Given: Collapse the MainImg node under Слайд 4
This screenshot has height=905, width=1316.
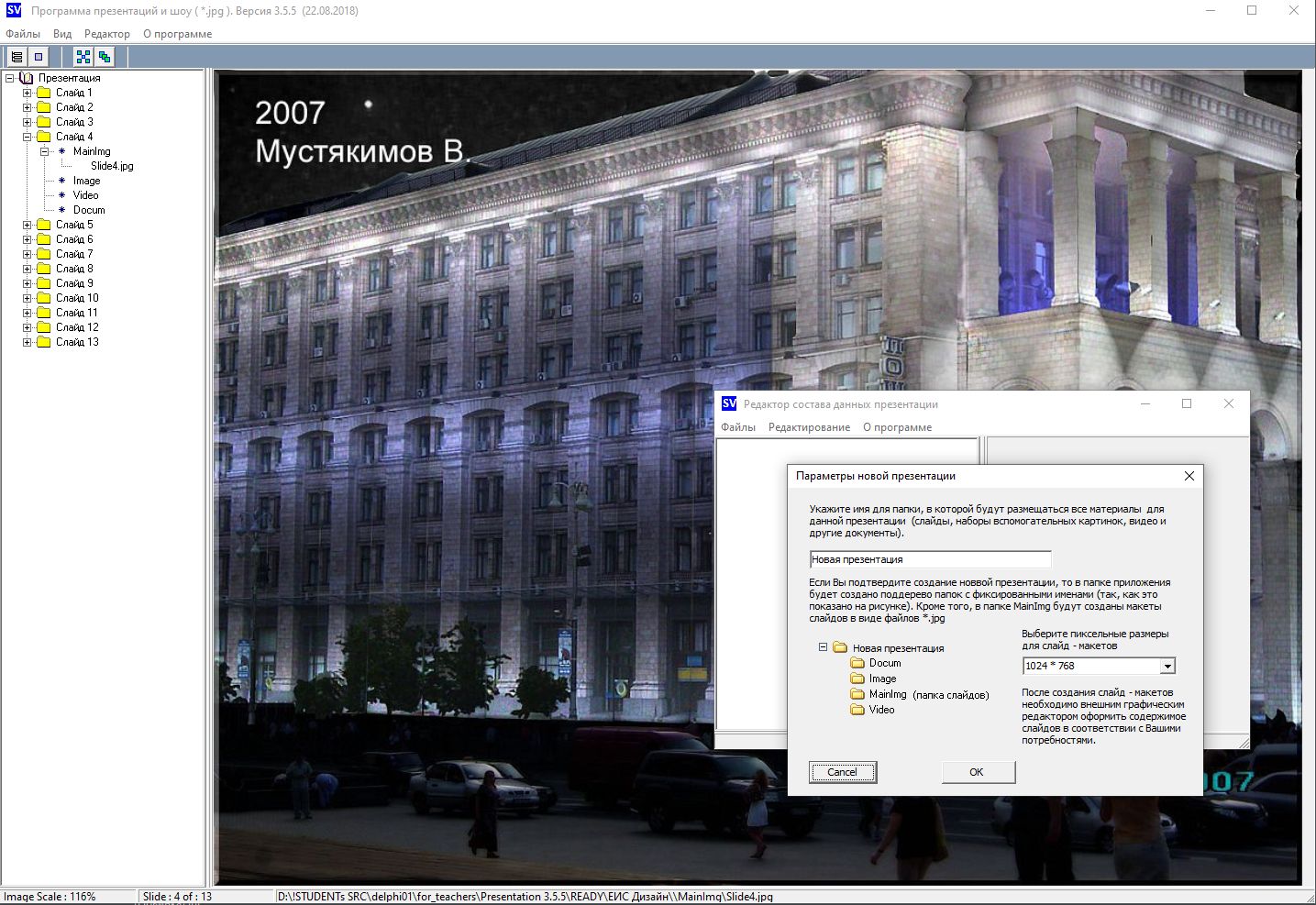Looking at the screenshot, I should (44, 151).
